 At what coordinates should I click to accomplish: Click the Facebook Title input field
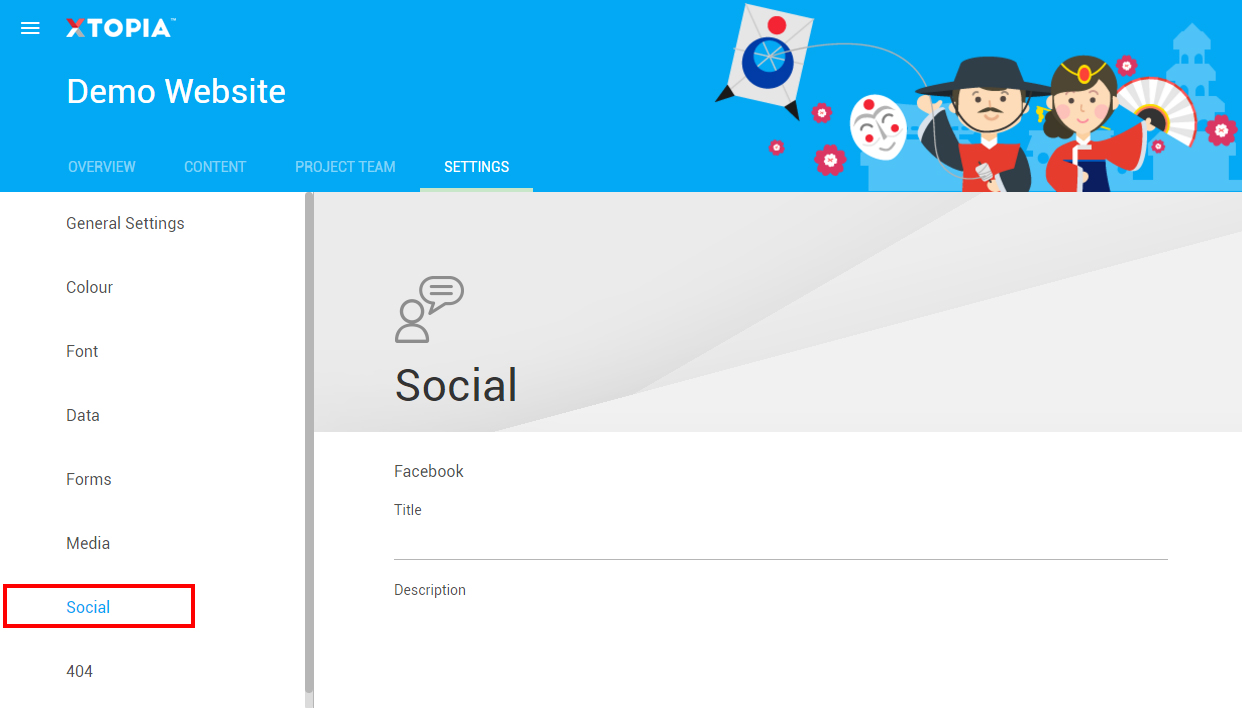[x=781, y=542]
